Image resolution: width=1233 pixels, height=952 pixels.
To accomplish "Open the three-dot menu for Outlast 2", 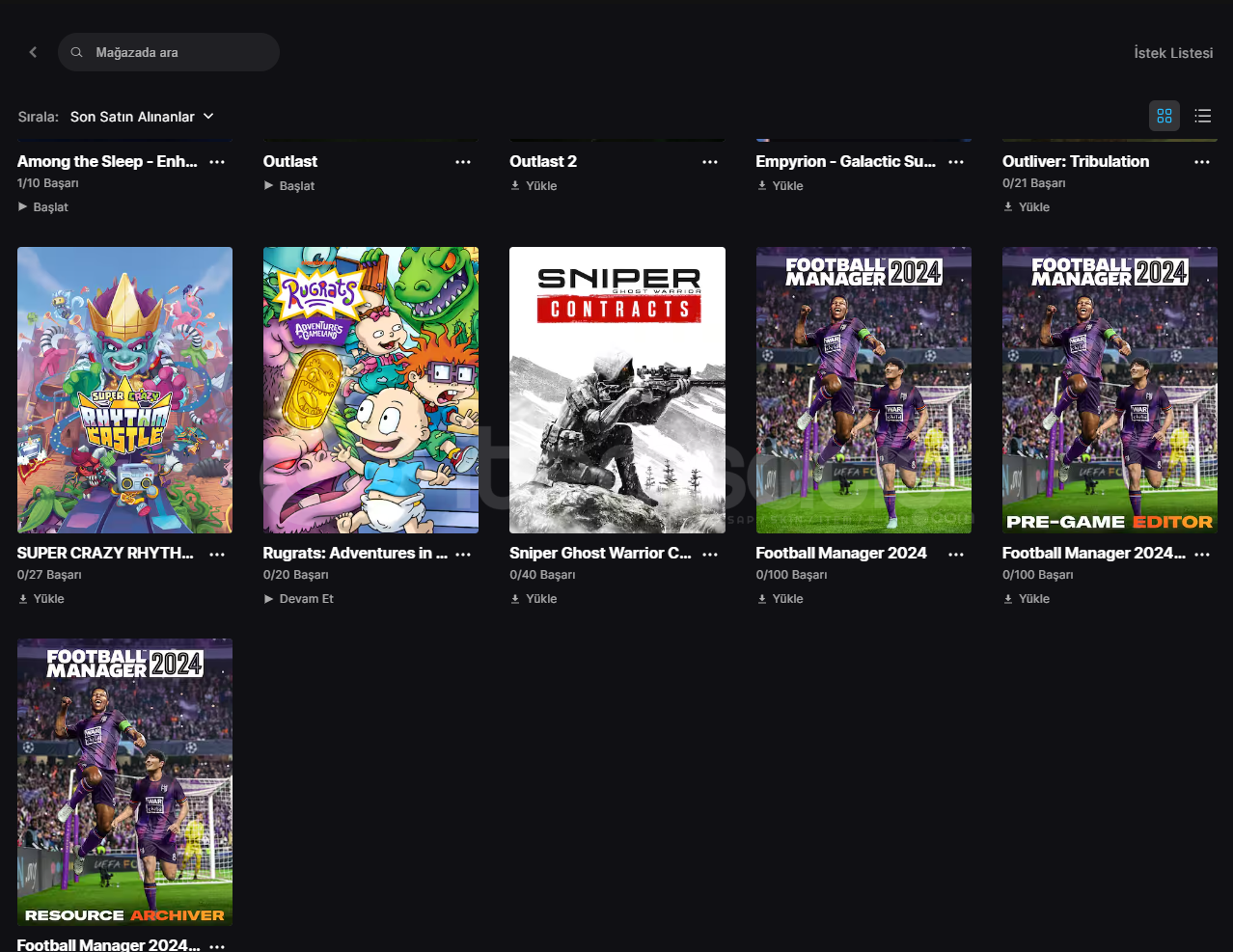I will click(710, 162).
